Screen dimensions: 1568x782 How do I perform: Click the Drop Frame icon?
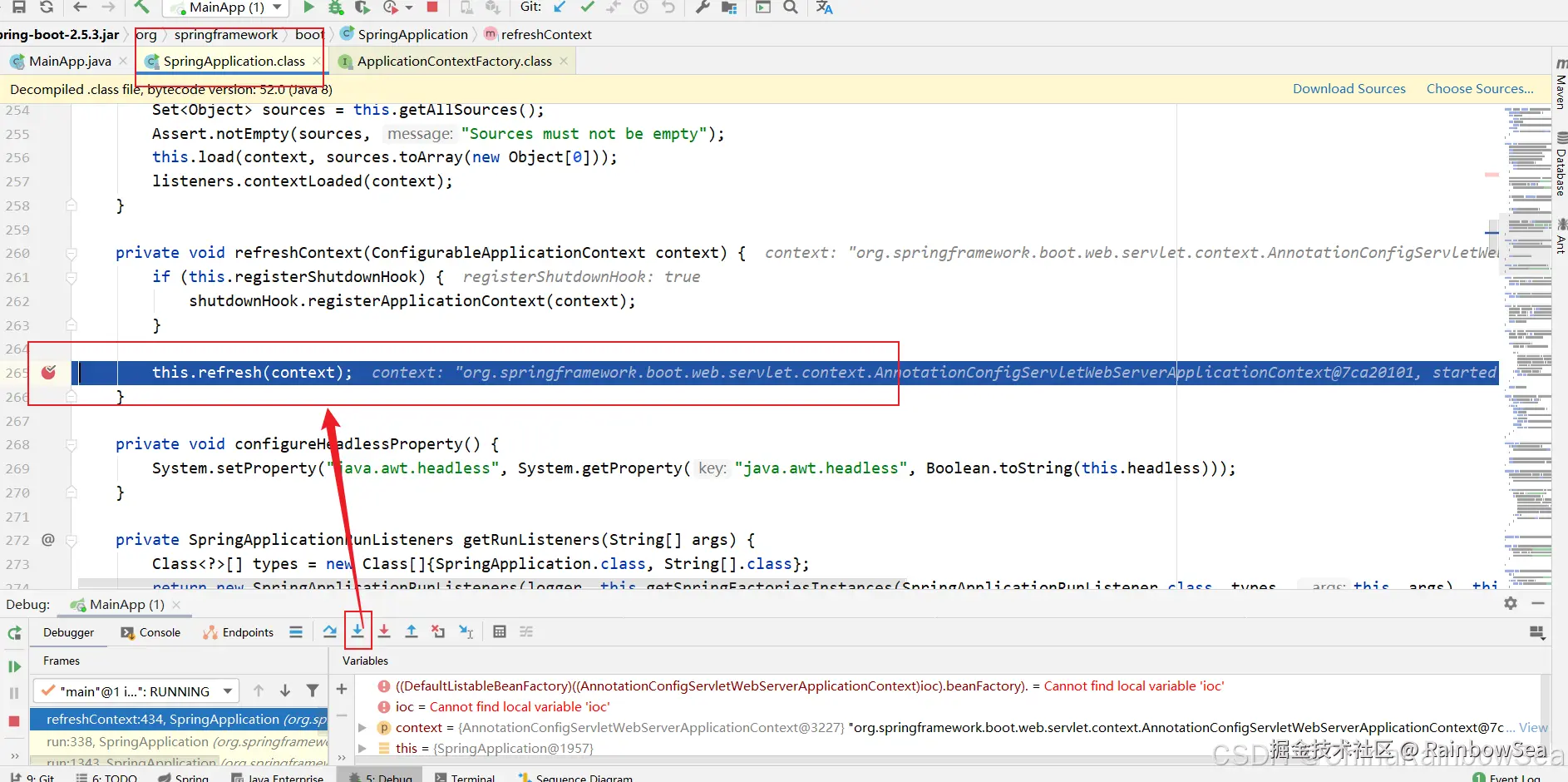(438, 632)
